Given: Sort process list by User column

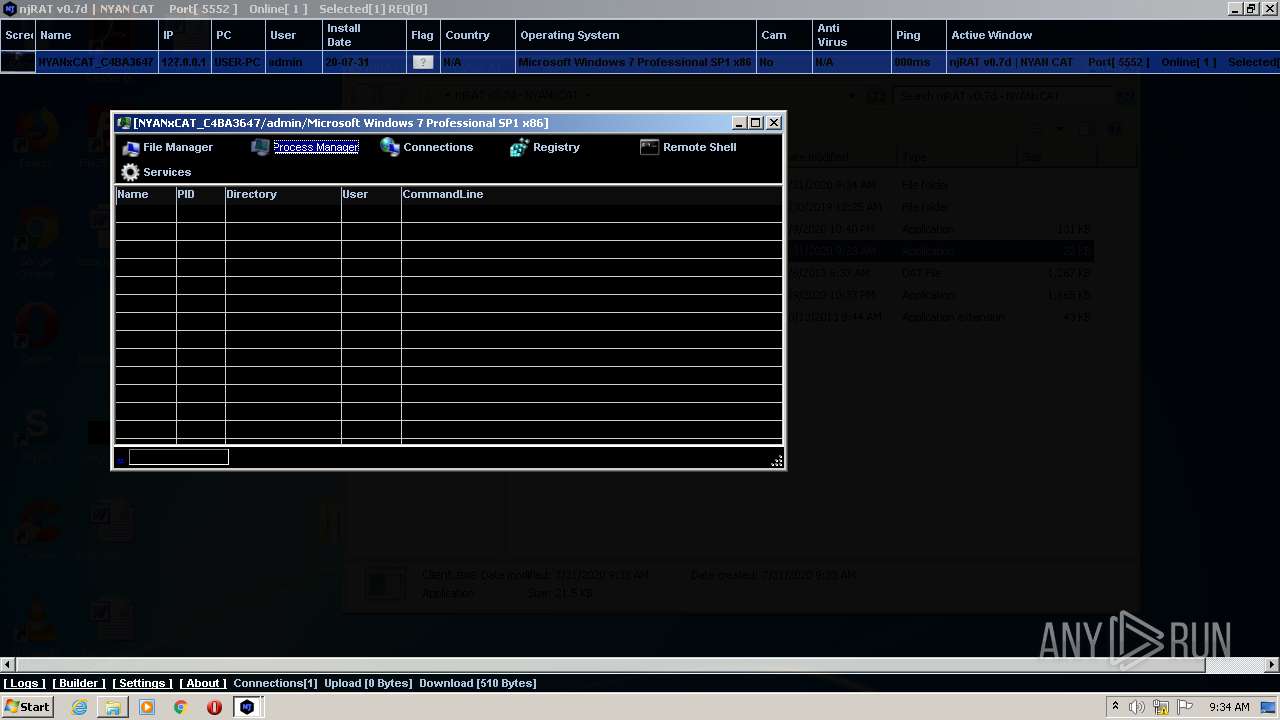Looking at the screenshot, I should 371,194.
